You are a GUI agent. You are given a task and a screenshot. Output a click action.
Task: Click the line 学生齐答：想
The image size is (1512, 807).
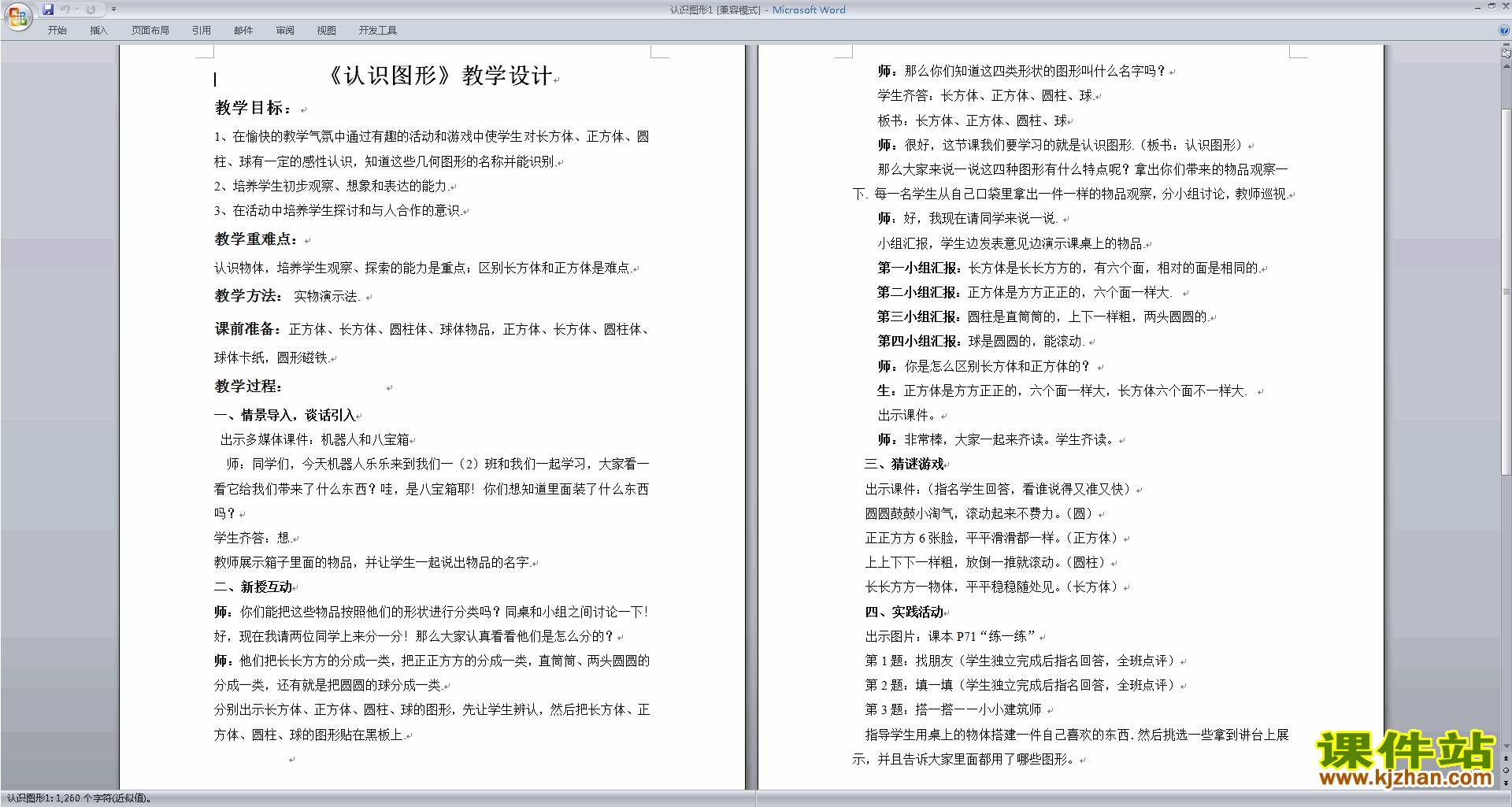coord(254,538)
